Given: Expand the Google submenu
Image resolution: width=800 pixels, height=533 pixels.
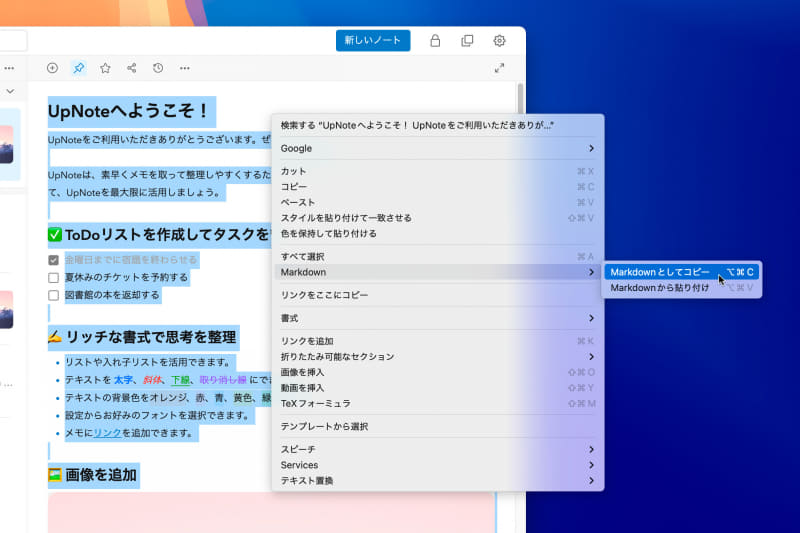Looking at the screenshot, I should [x=438, y=148].
